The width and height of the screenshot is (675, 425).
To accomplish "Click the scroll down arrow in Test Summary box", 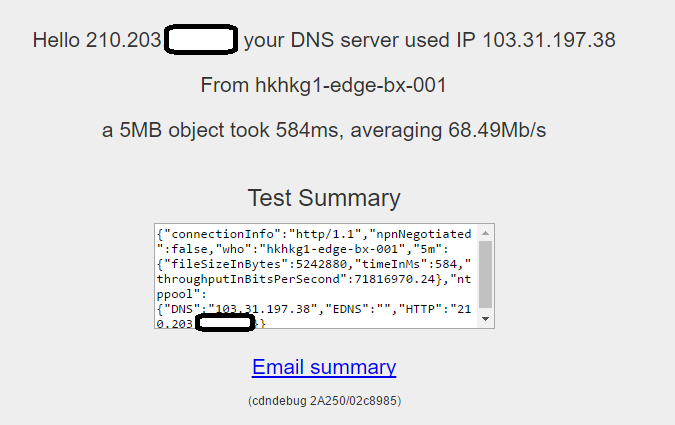I will coord(486,319).
